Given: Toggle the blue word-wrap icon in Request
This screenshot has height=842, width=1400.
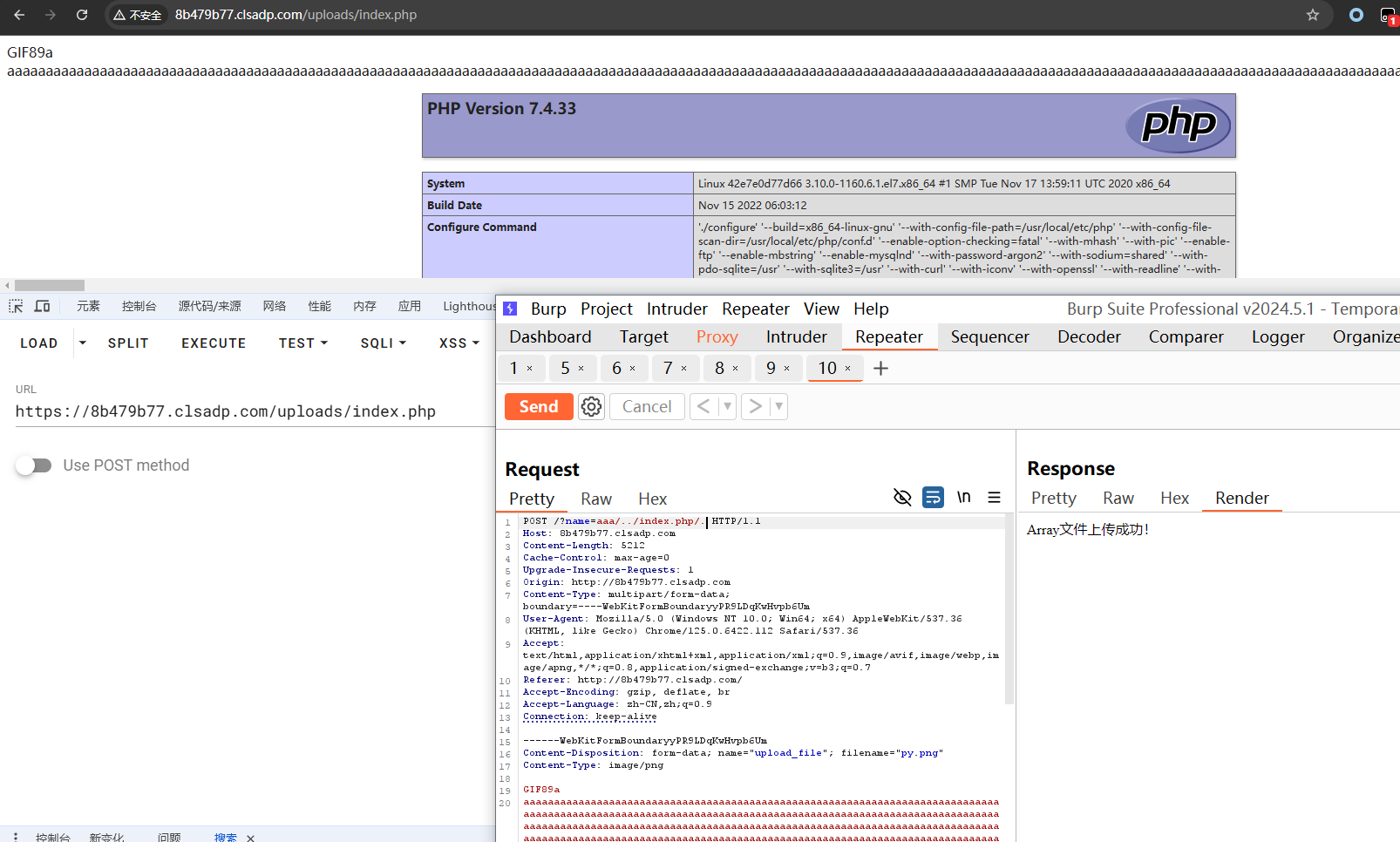Looking at the screenshot, I should [x=933, y=497].
